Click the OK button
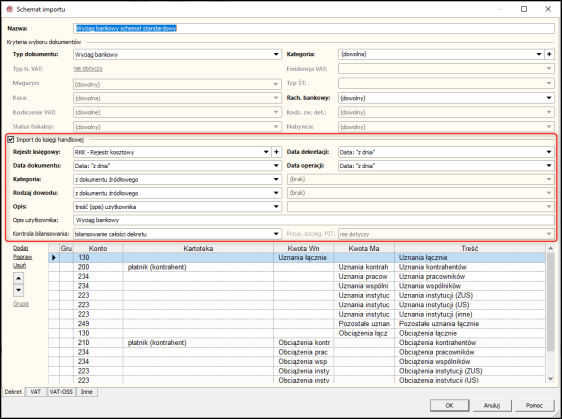 (449, 405)
